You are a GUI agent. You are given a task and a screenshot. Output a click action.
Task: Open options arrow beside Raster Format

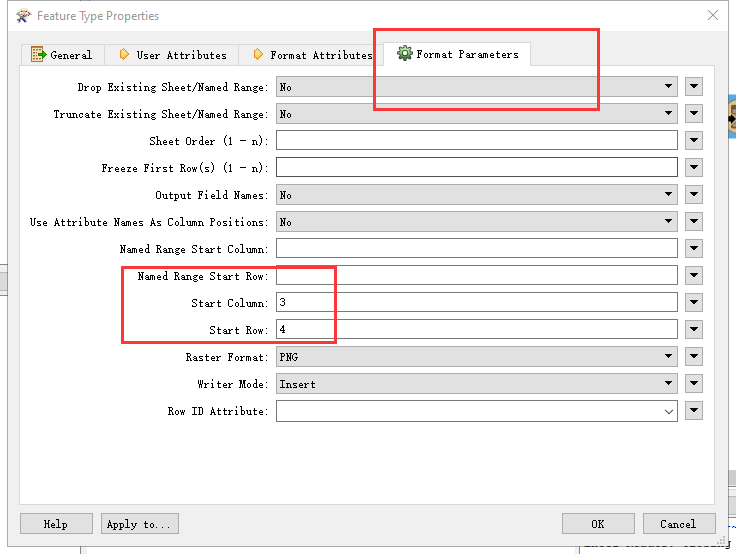694,356
